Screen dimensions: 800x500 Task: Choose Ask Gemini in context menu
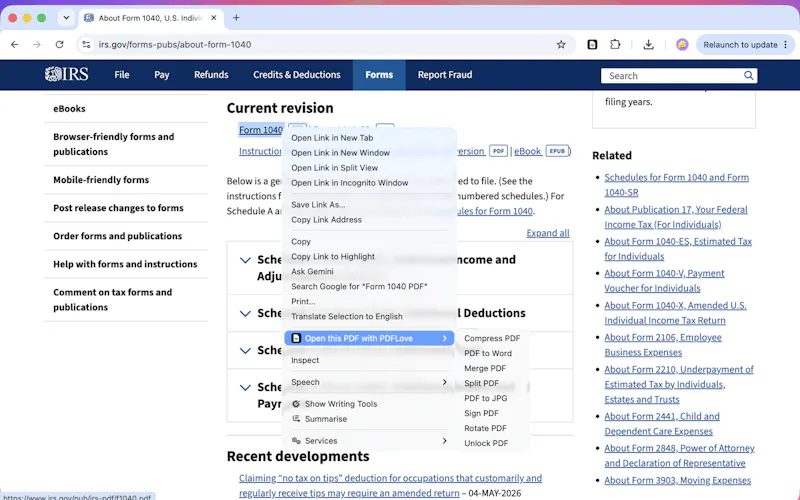(369, 271)
